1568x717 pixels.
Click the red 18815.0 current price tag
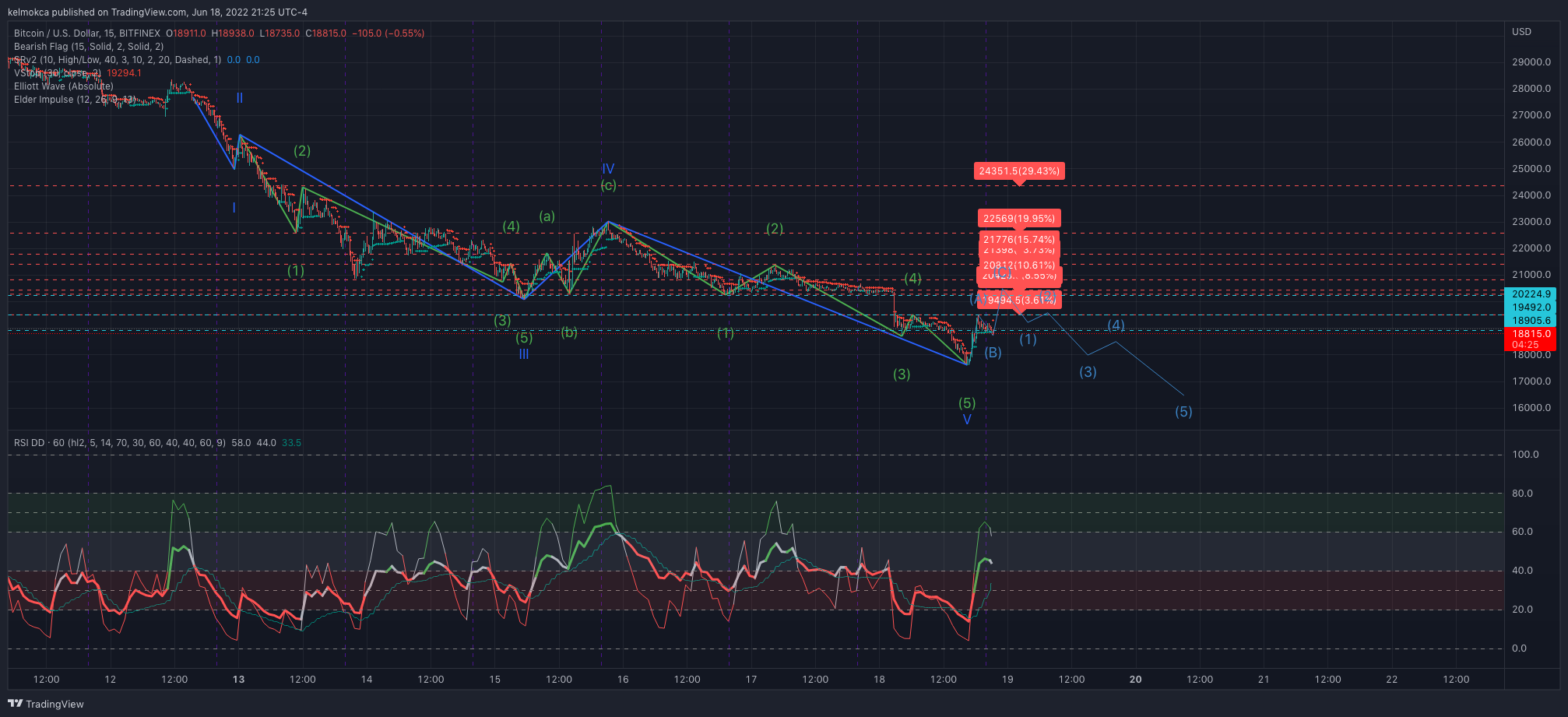(x=1531, y=334)
